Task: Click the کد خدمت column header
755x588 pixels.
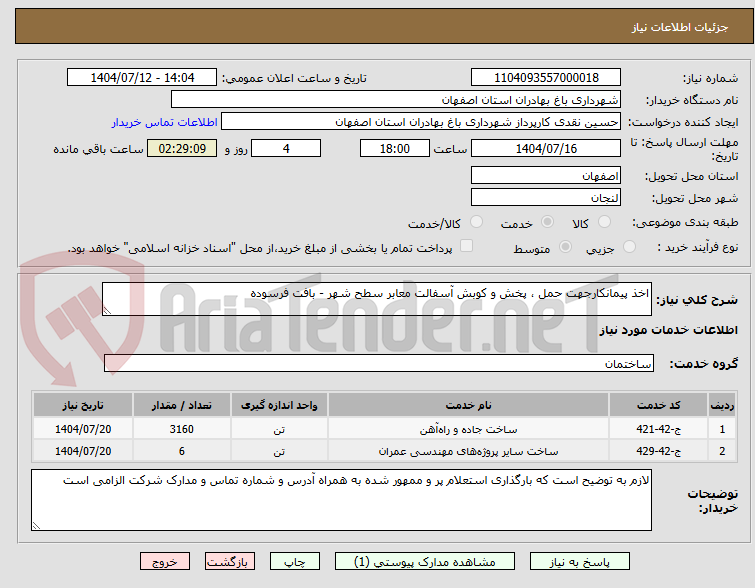Action: point(658,405)
